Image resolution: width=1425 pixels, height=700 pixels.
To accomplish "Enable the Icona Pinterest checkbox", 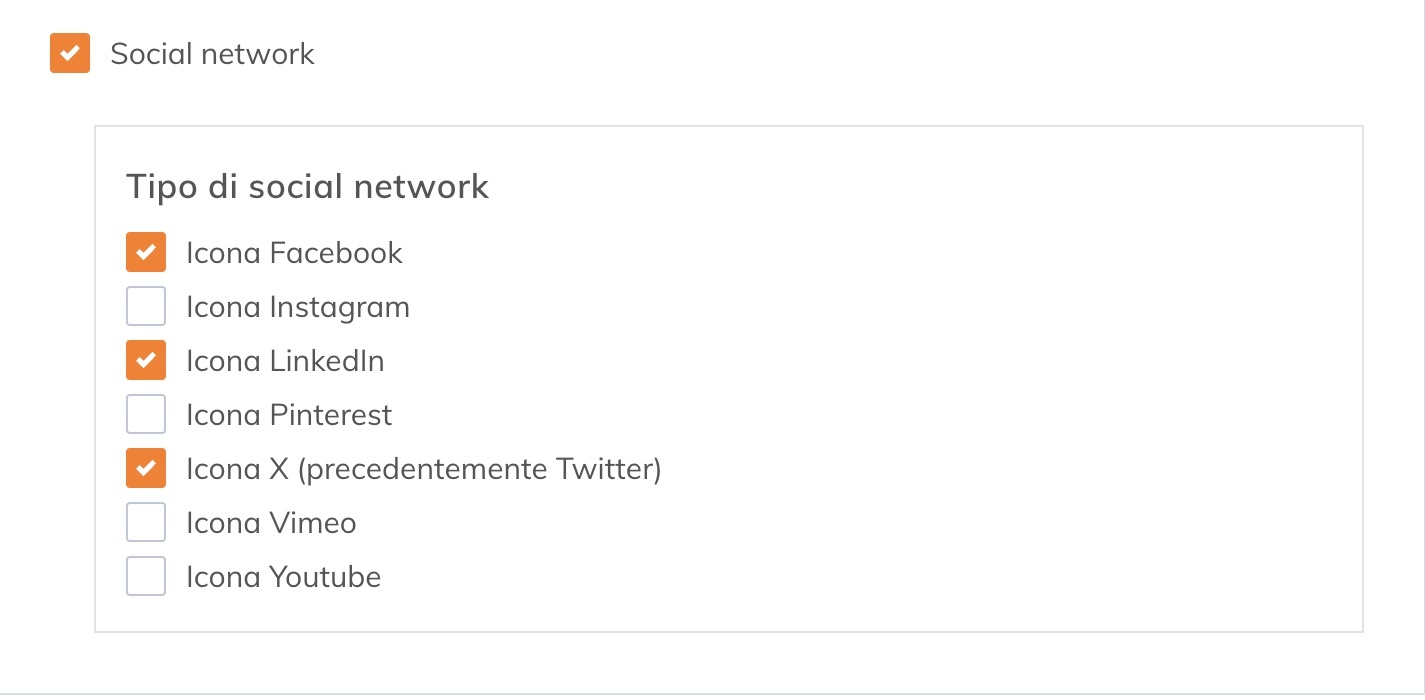I will (145, 414).
